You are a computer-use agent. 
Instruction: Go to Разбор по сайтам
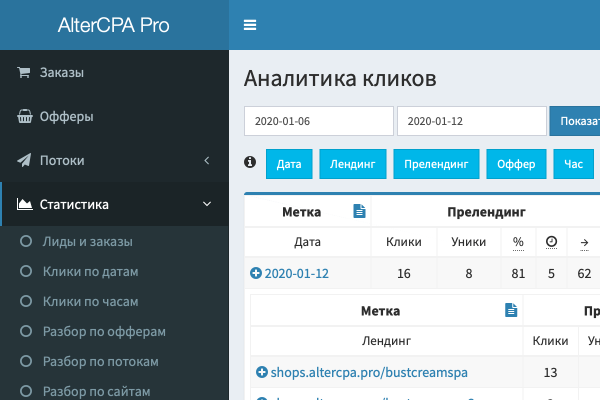pyautogui.click(x=96, y=391)
